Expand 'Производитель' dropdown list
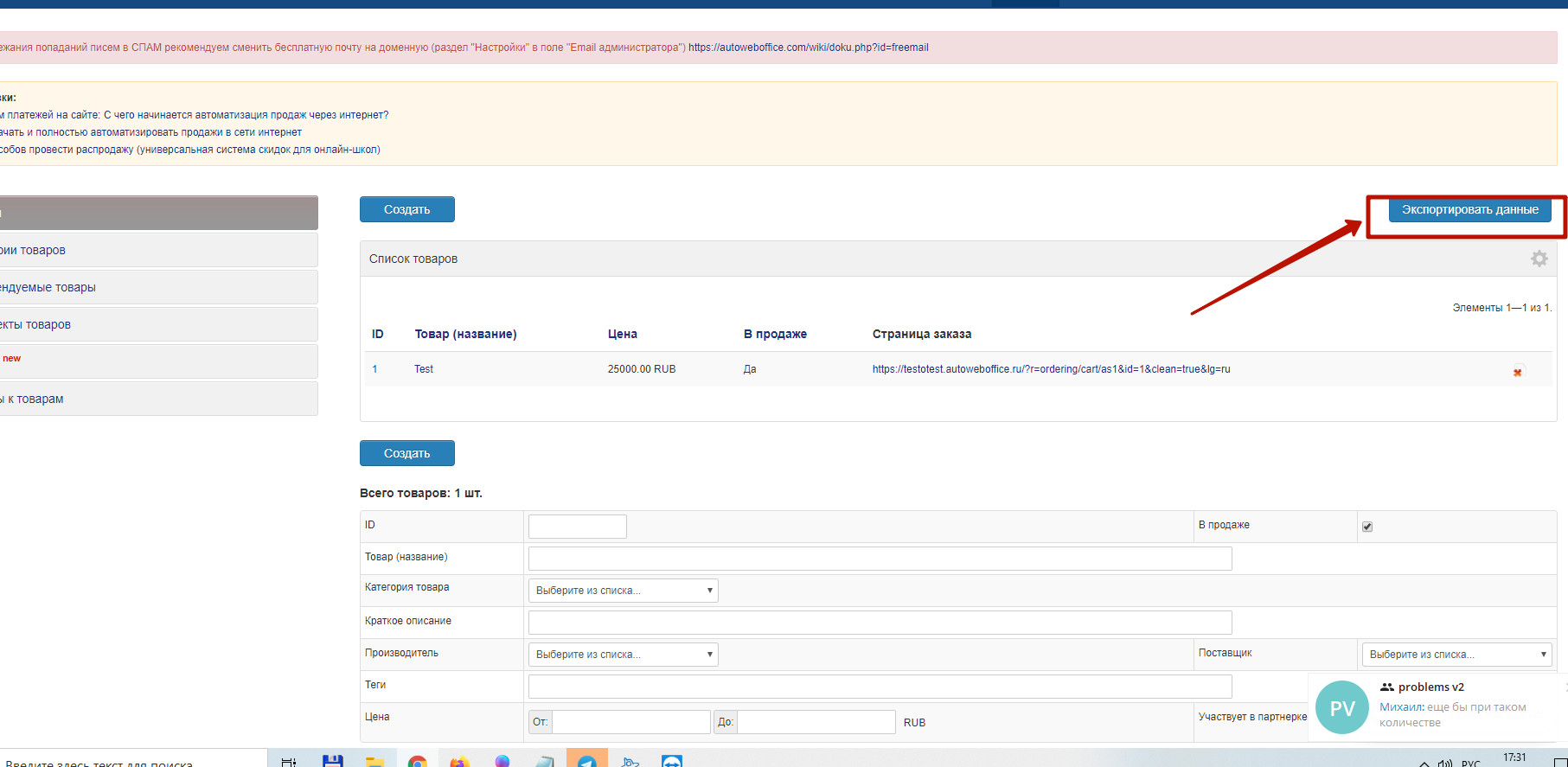The image size is (1568, 767). coord(623,655)
